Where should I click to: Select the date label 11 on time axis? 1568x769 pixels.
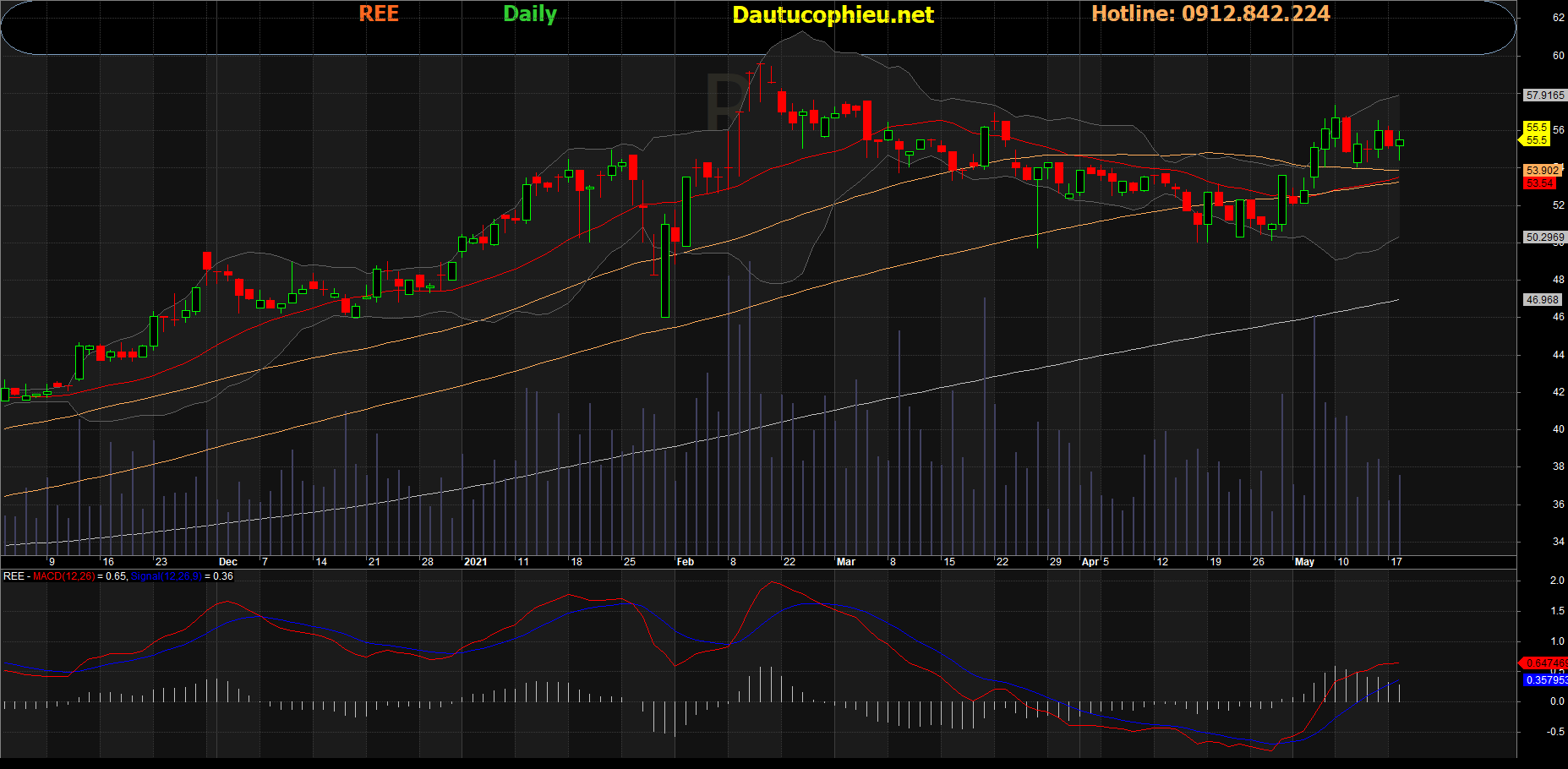point(523,562)
